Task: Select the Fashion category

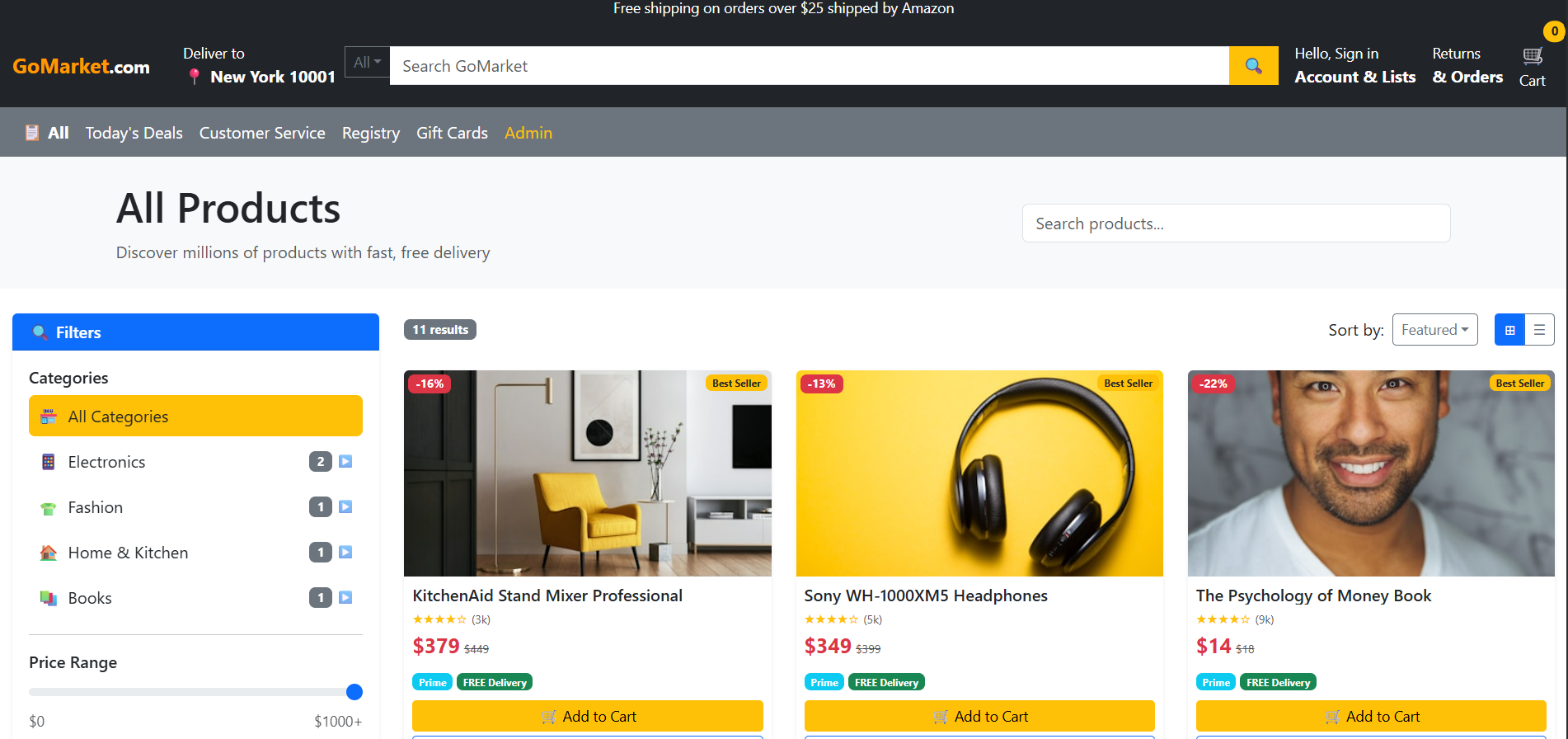Action: [195, 507]
